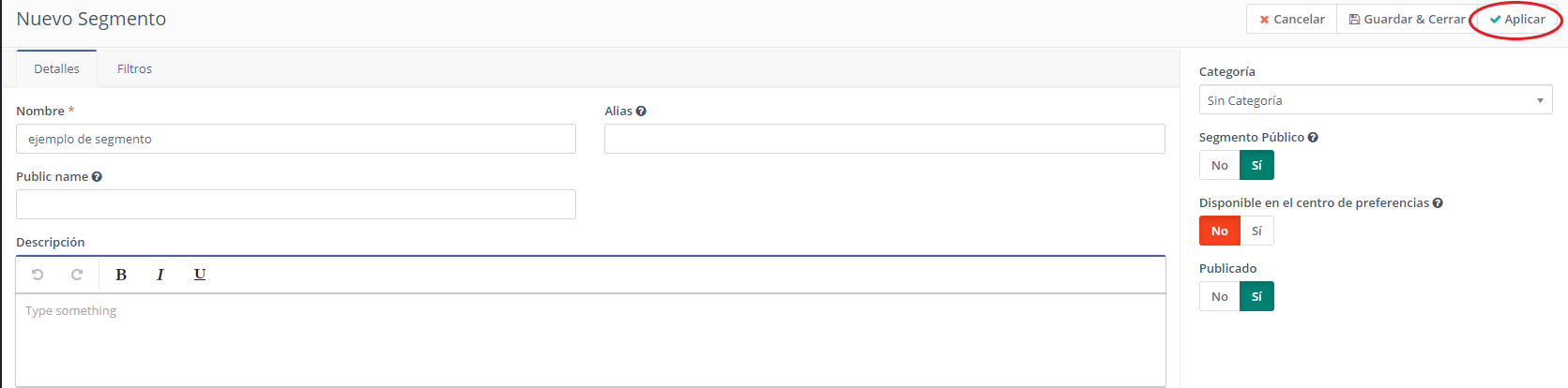
Task: Click the Segmento Público help icon
Action: 1313,137
